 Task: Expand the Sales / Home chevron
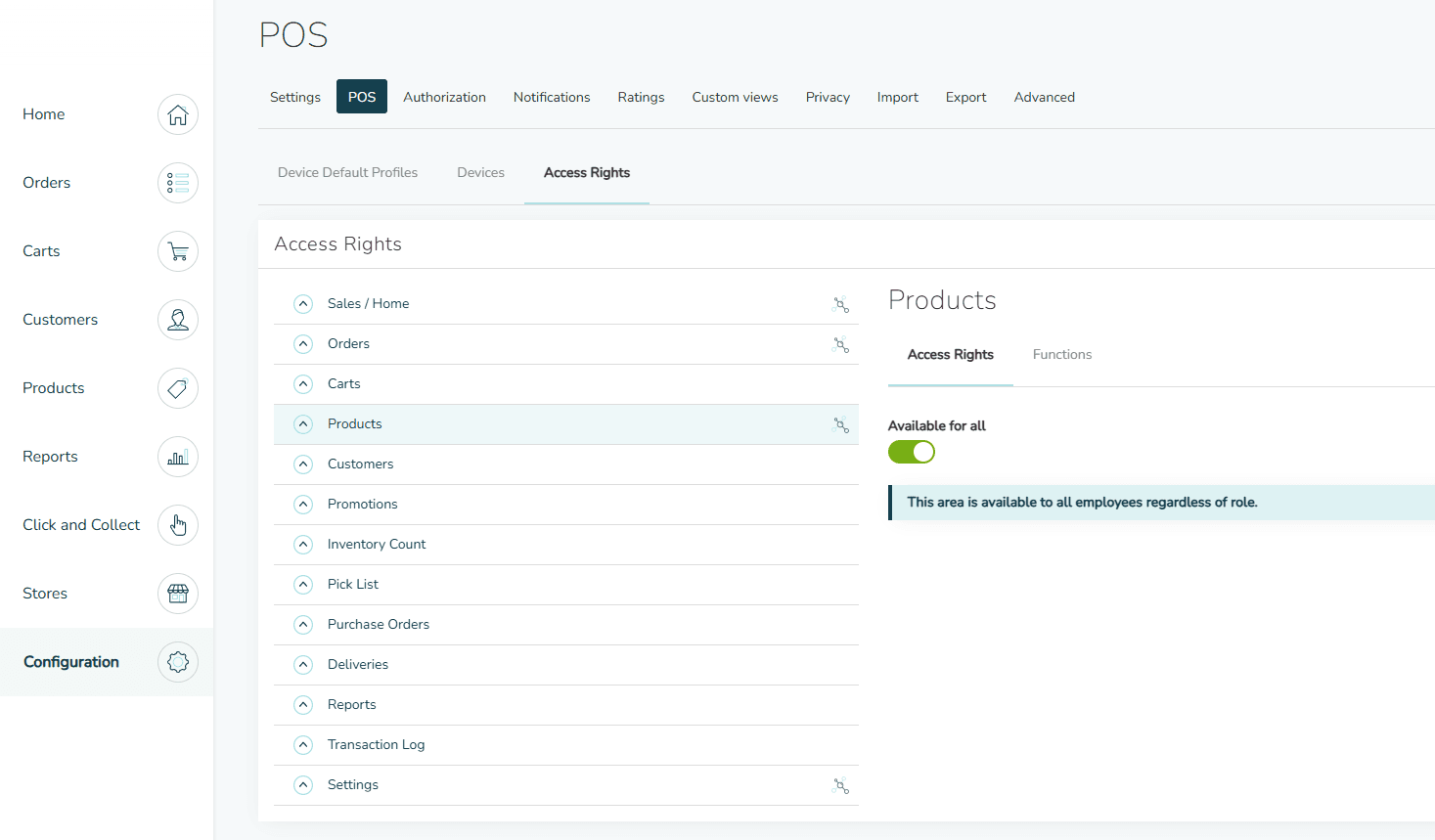tap(303, 304)
